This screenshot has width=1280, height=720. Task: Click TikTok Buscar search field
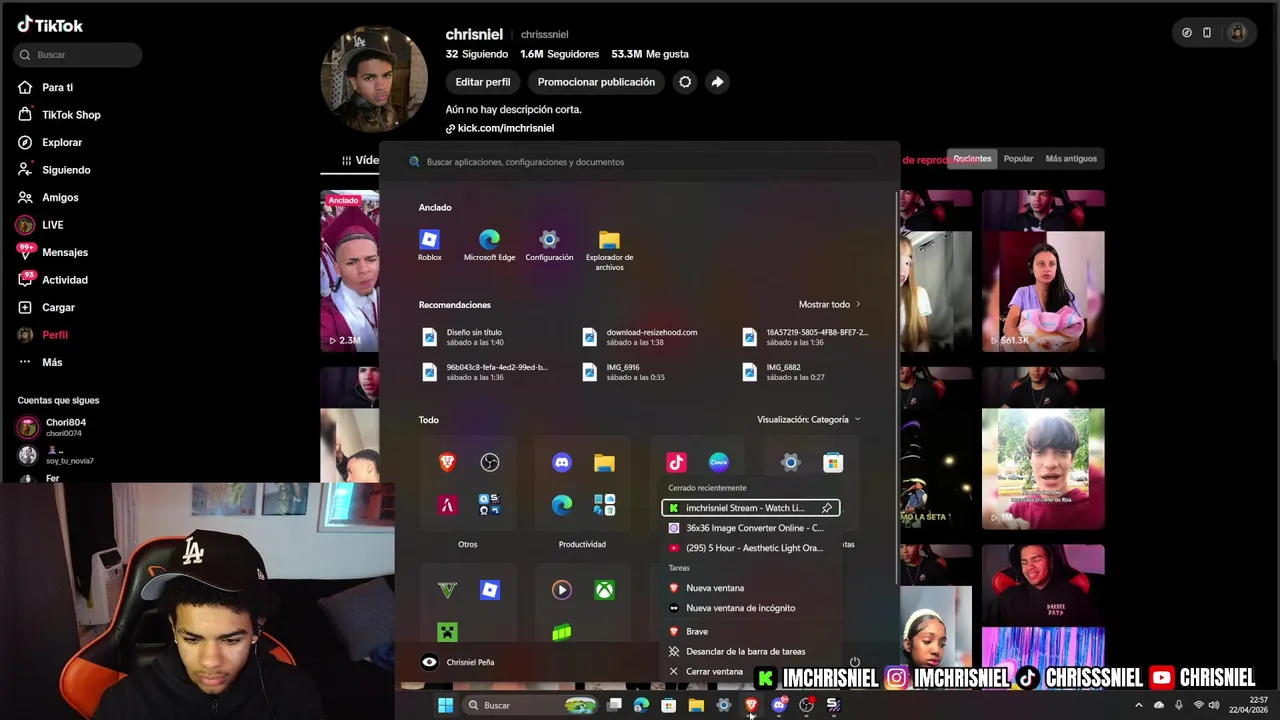click(x=78, y=55)
